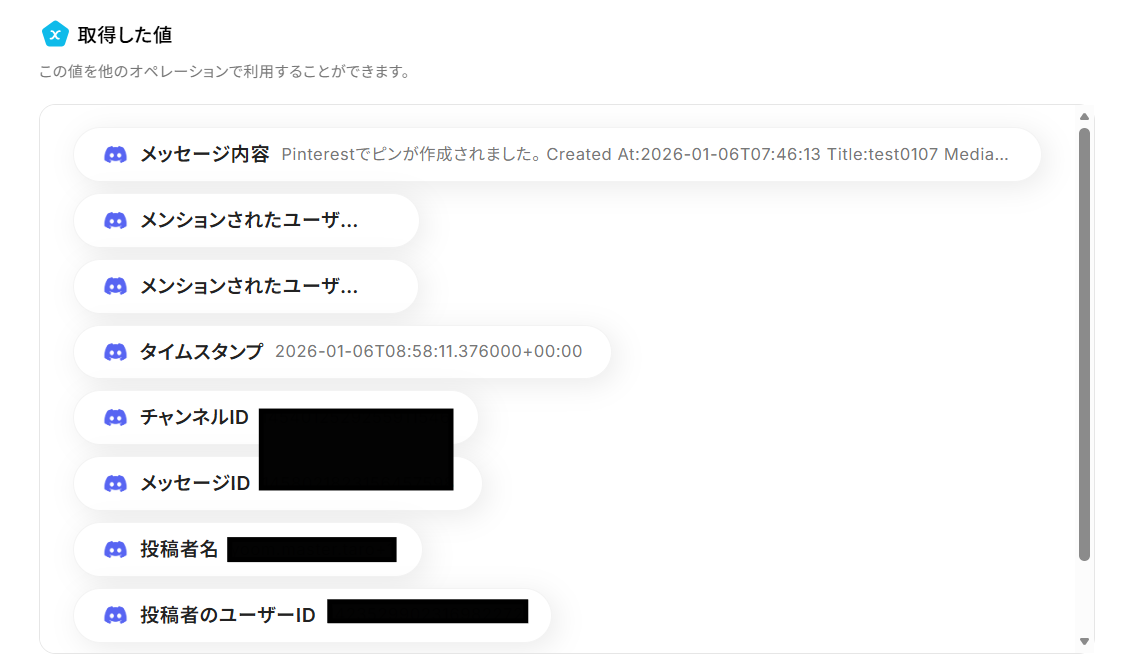Viewport: 1137px width, 666px height.
Task: Click Discord icon next to メッセージ内容
Action: (115, 155)
